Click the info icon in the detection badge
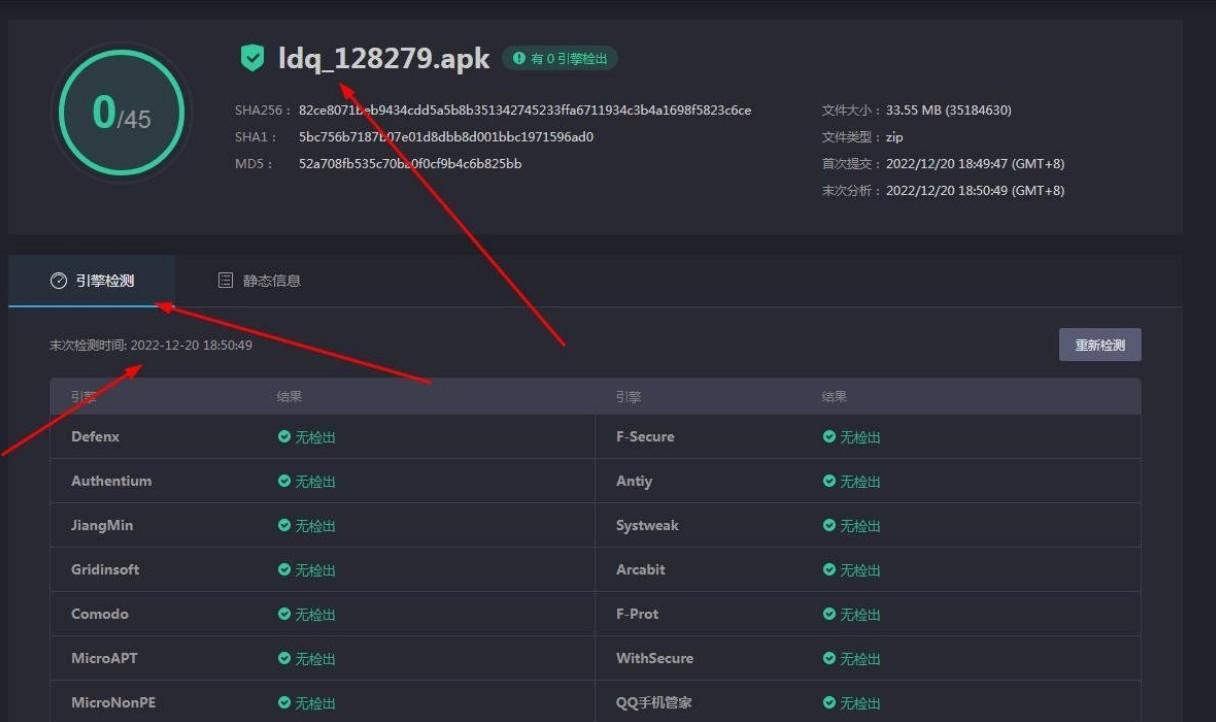 (x=521, y=57)
